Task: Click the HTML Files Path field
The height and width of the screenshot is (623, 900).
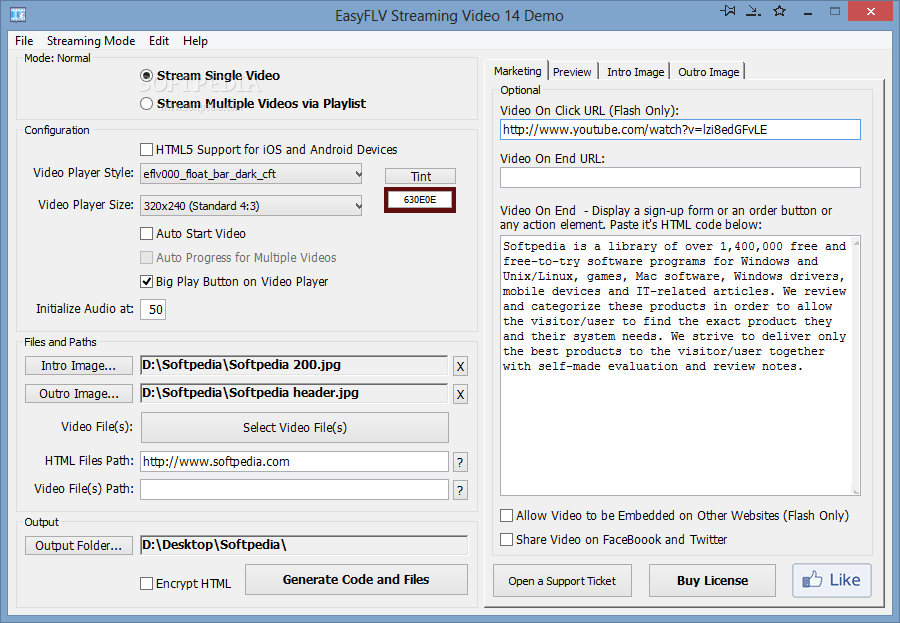Action: coord(294,462)
